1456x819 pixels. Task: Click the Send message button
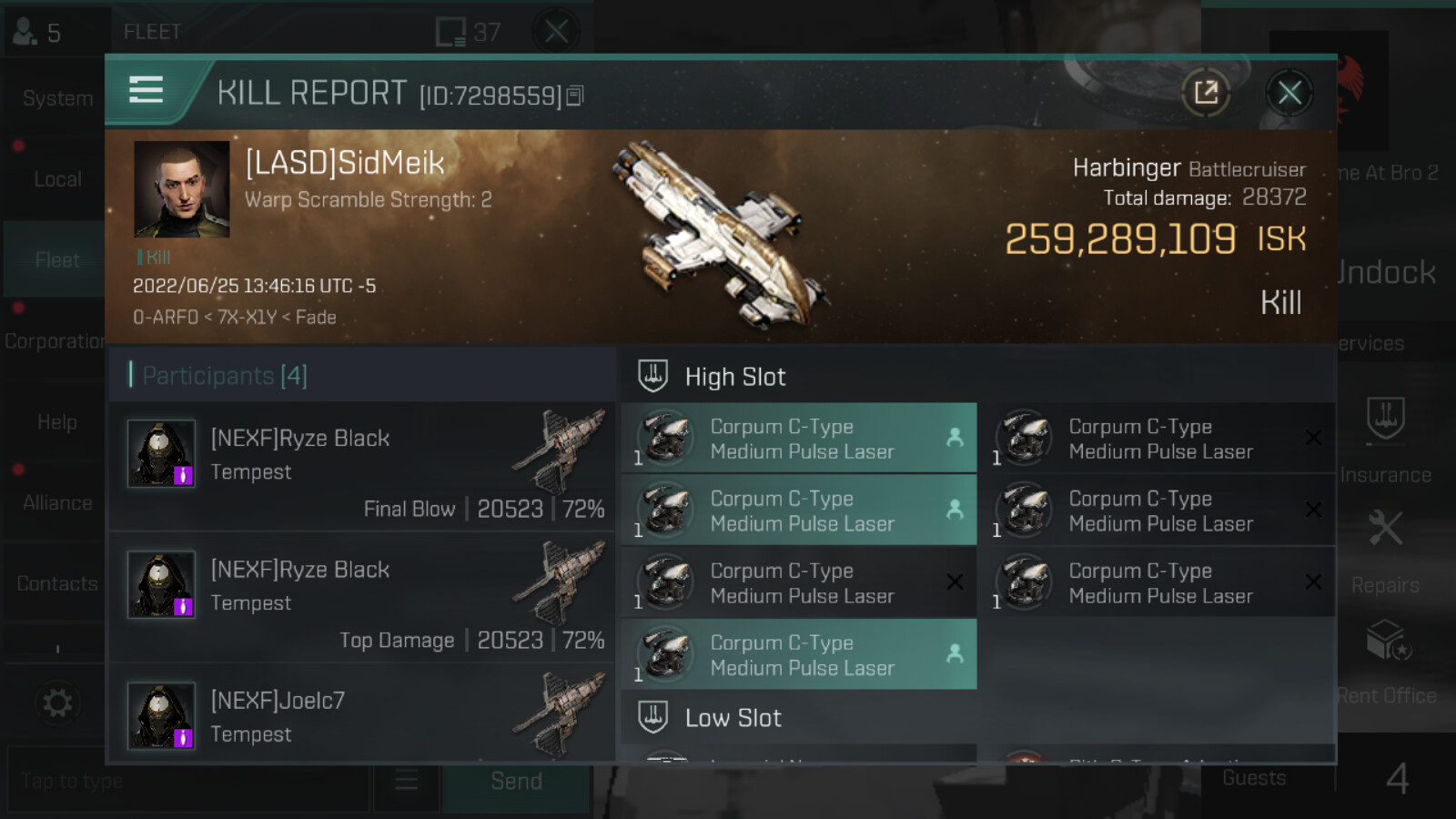[516, 781]
